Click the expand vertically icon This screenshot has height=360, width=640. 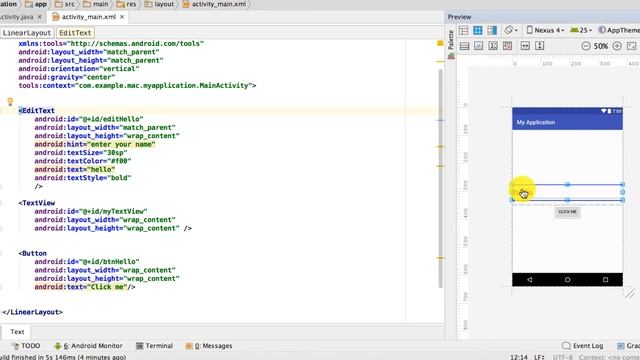pos(540,46)
